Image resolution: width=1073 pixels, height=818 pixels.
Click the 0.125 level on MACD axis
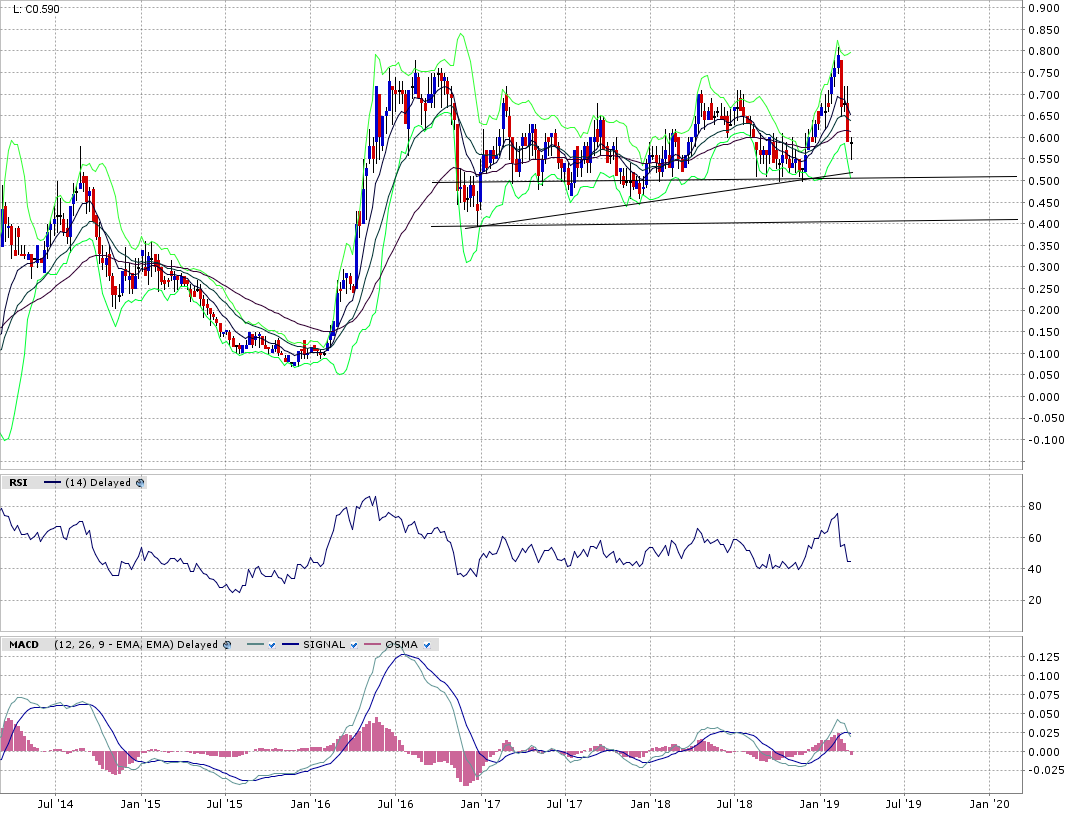tap(1046, 656)
